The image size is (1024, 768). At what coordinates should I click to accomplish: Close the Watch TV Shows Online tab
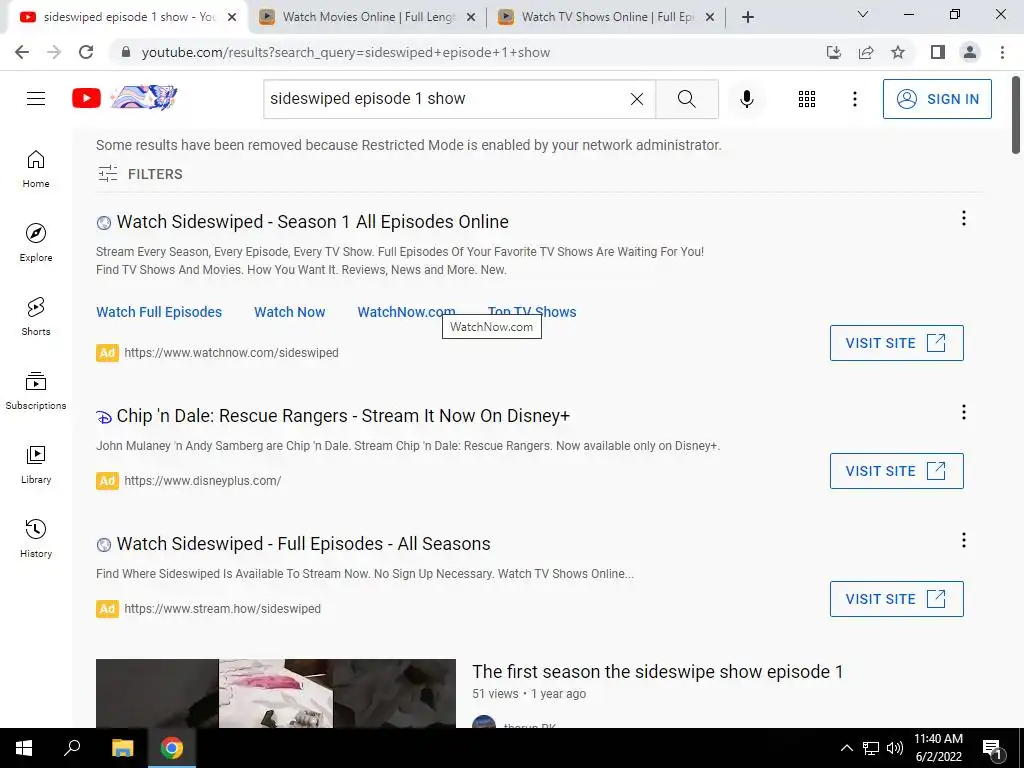(710, 17)
